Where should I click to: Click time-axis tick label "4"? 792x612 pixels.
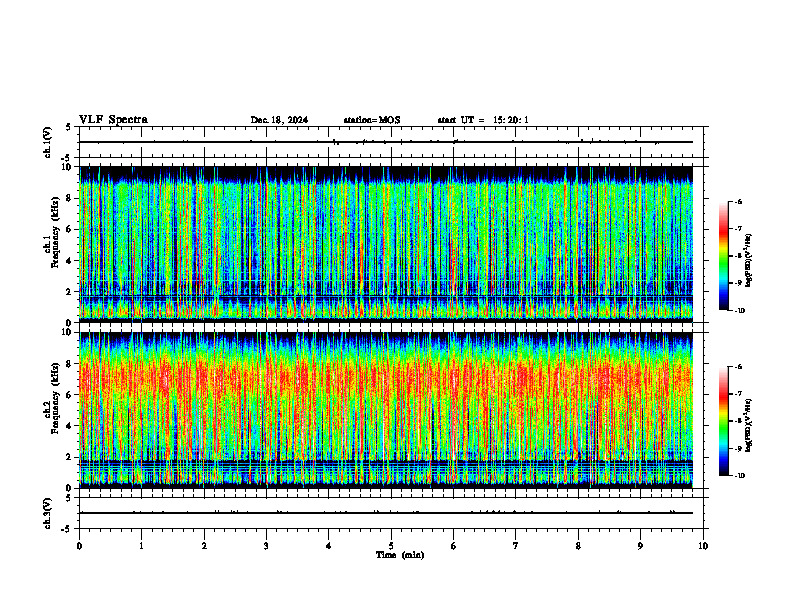click(x=329, y=546)
